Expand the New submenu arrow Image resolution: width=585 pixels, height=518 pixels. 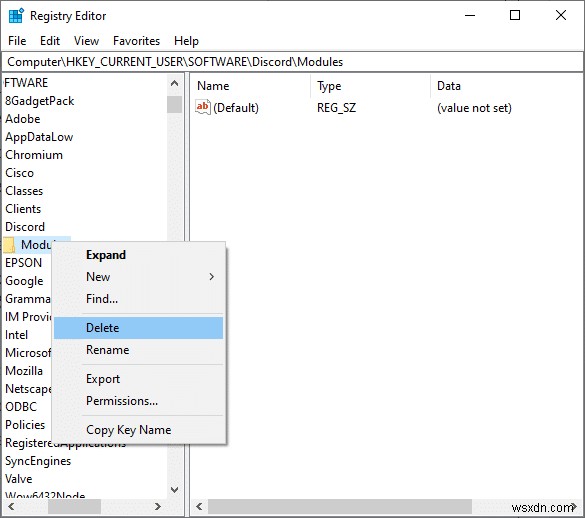point(212,277)
